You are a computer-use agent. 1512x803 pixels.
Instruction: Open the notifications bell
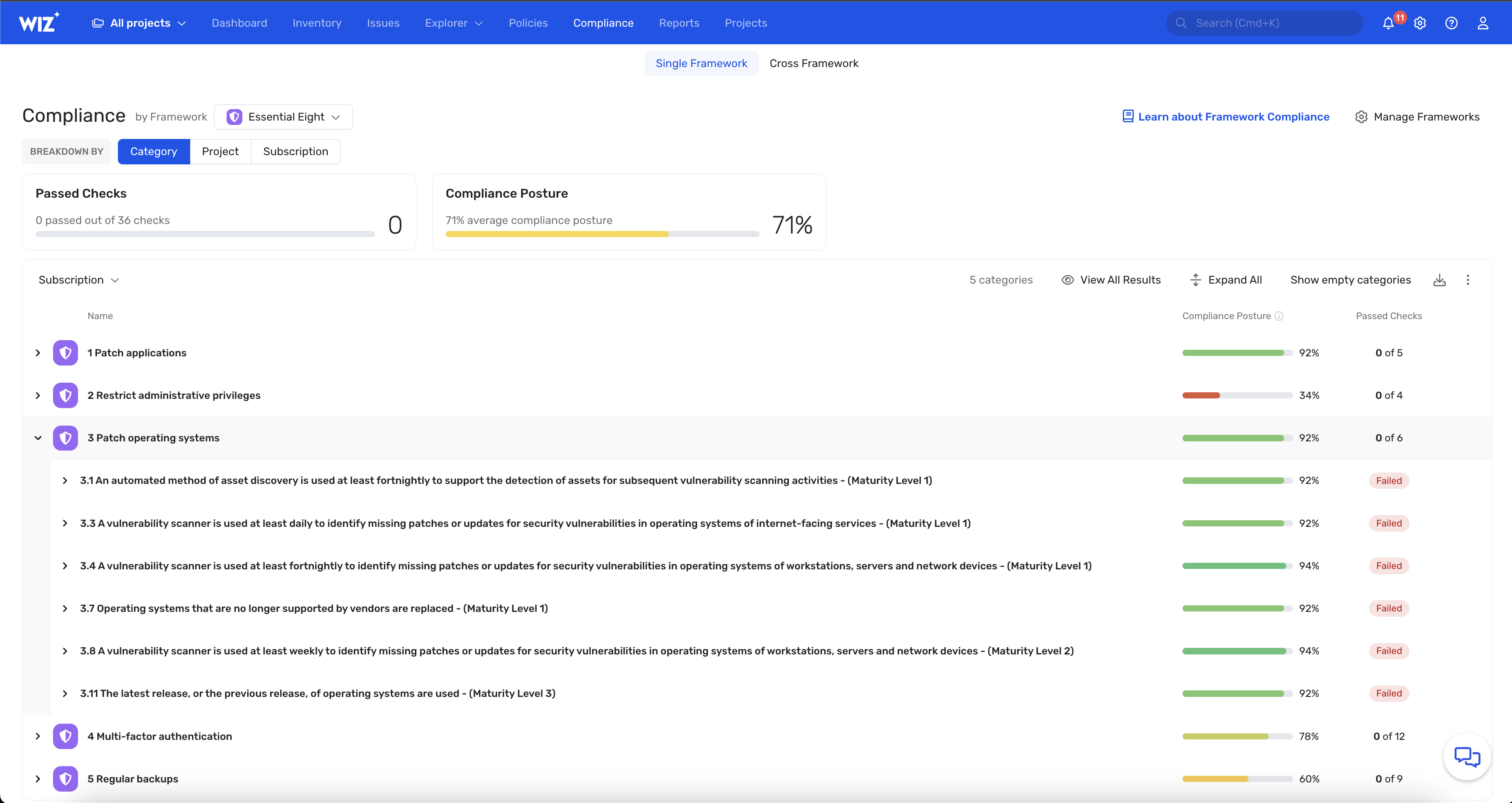(x=1388, y=23)
